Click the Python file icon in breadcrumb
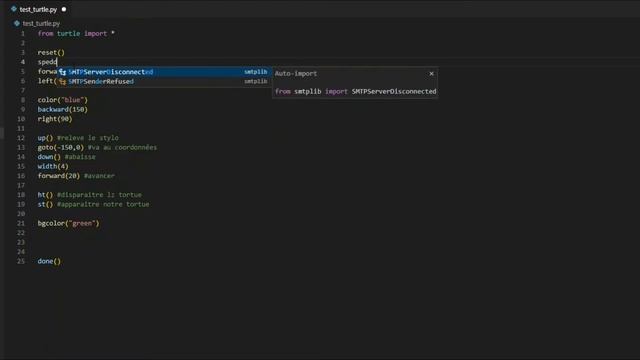 (x=17, y=23)
